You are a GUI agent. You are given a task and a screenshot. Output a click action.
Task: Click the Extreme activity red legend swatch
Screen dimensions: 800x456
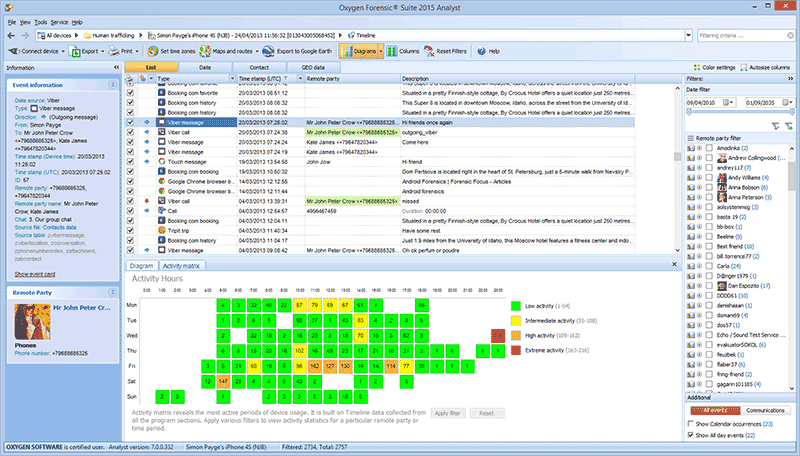tap(516, 350)
